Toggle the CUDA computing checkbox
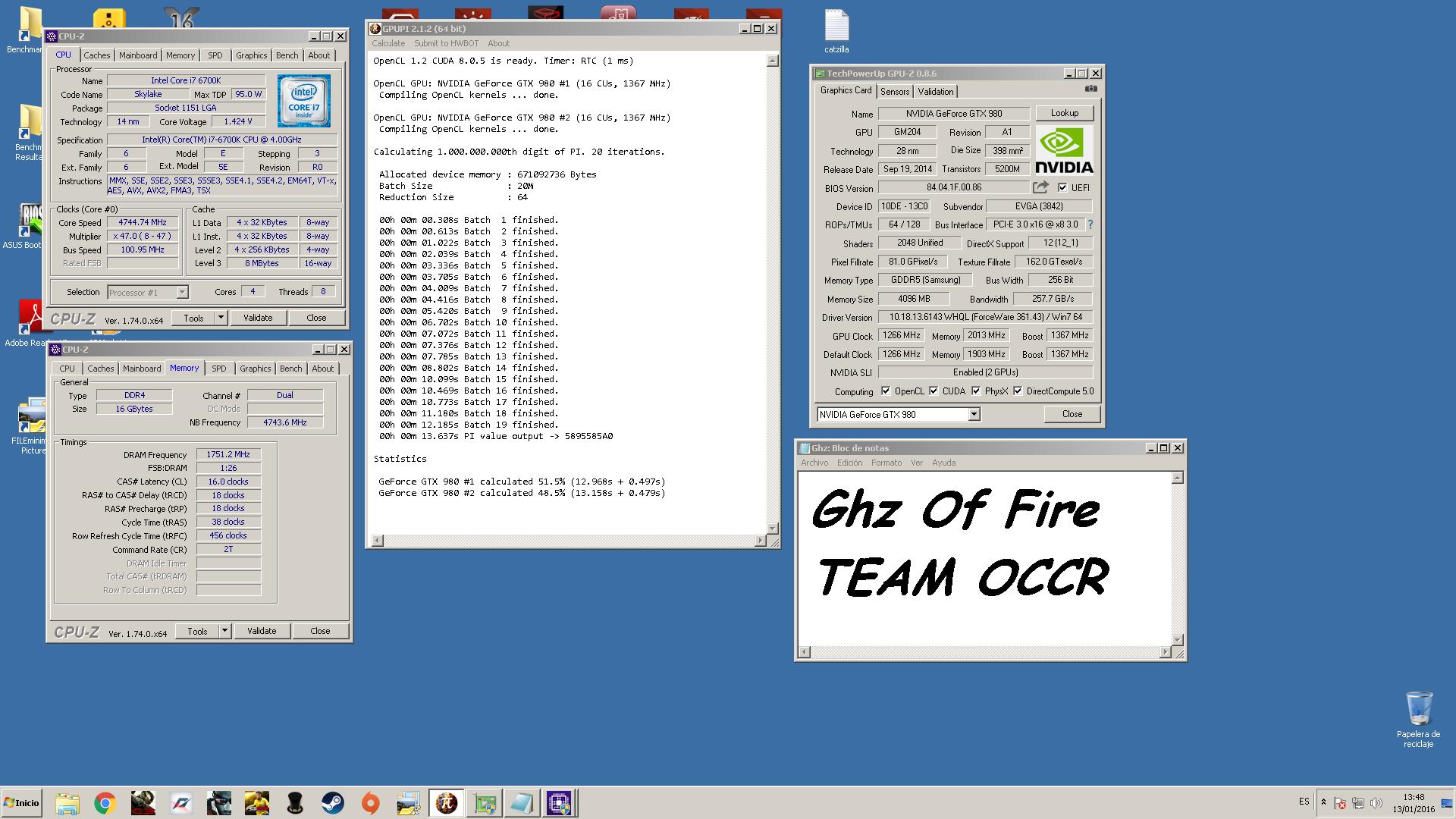This screenshot has height=819, width=1456. point(934,391)
